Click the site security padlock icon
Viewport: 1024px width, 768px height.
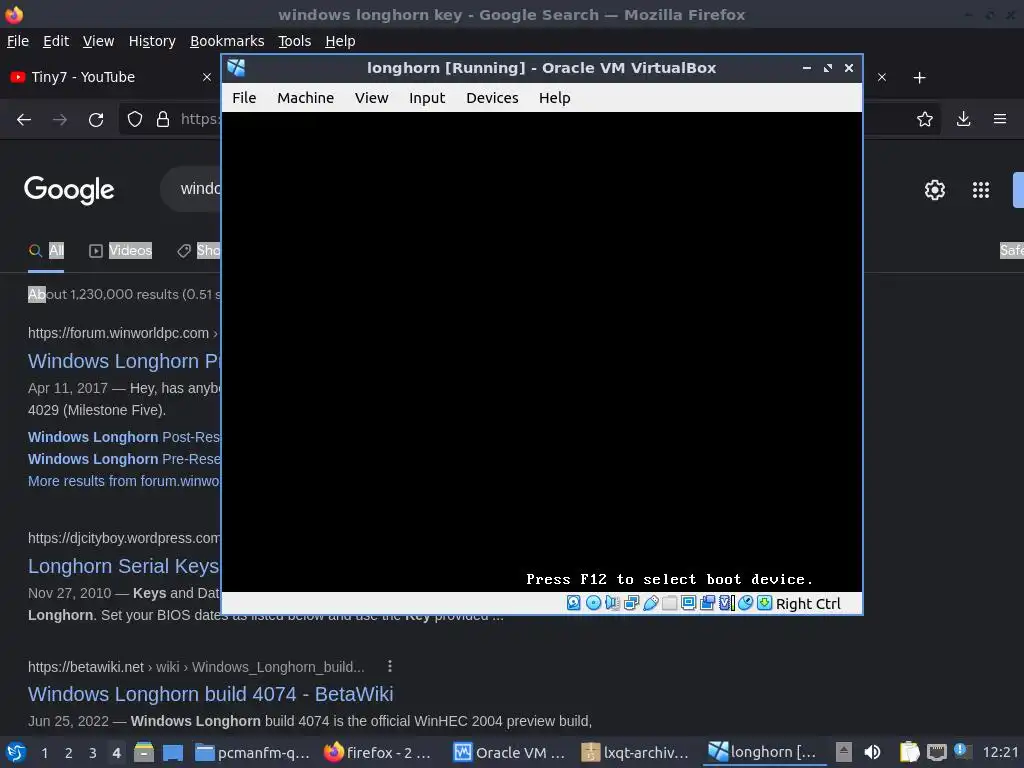click(x=163, y=119)
